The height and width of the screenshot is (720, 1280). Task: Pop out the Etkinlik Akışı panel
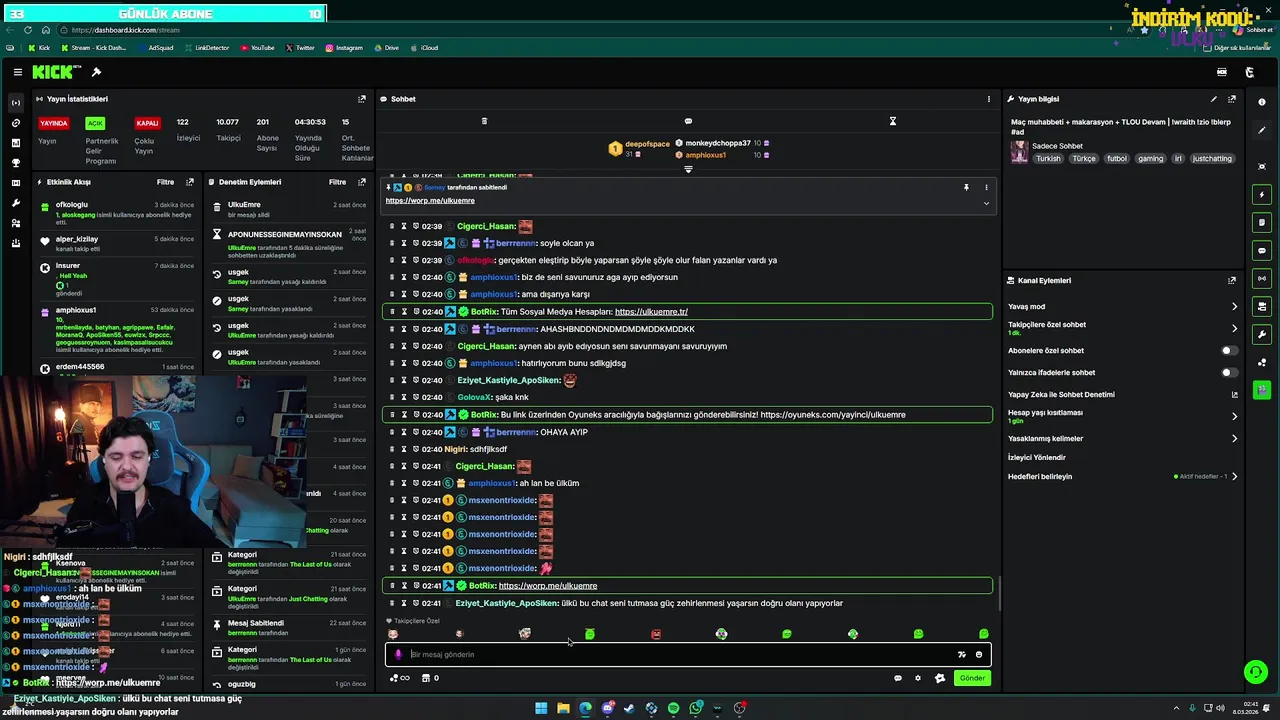click(190, 182)
